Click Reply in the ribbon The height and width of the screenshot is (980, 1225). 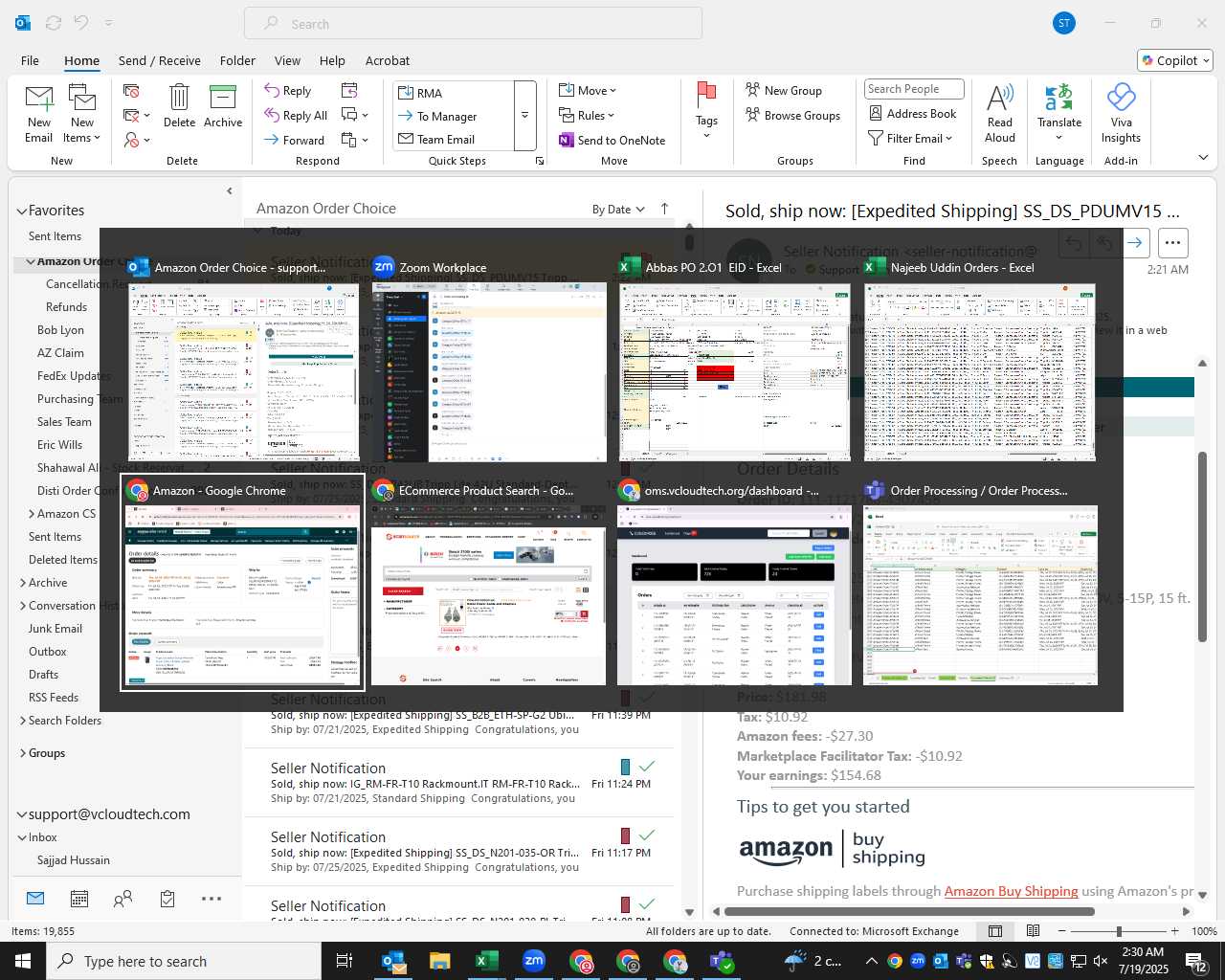coord(288,91)
